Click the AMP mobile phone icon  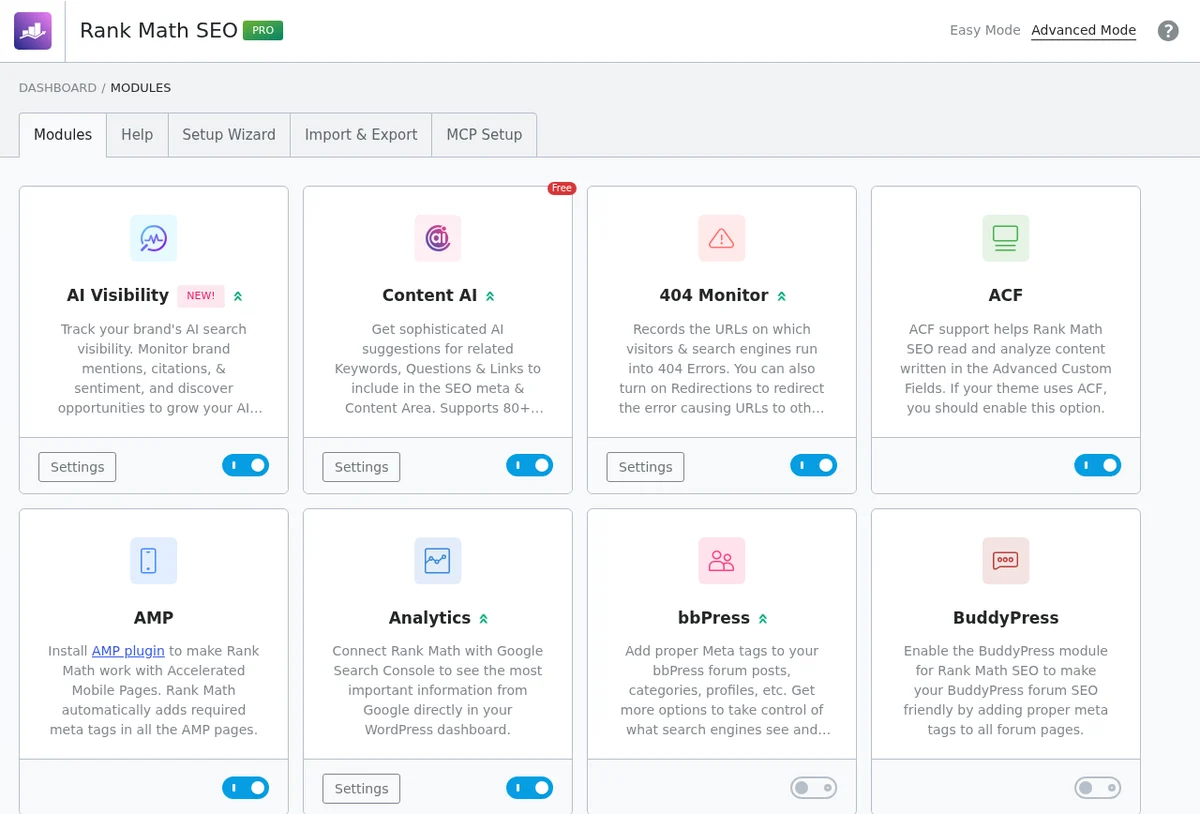click(154, 561)
